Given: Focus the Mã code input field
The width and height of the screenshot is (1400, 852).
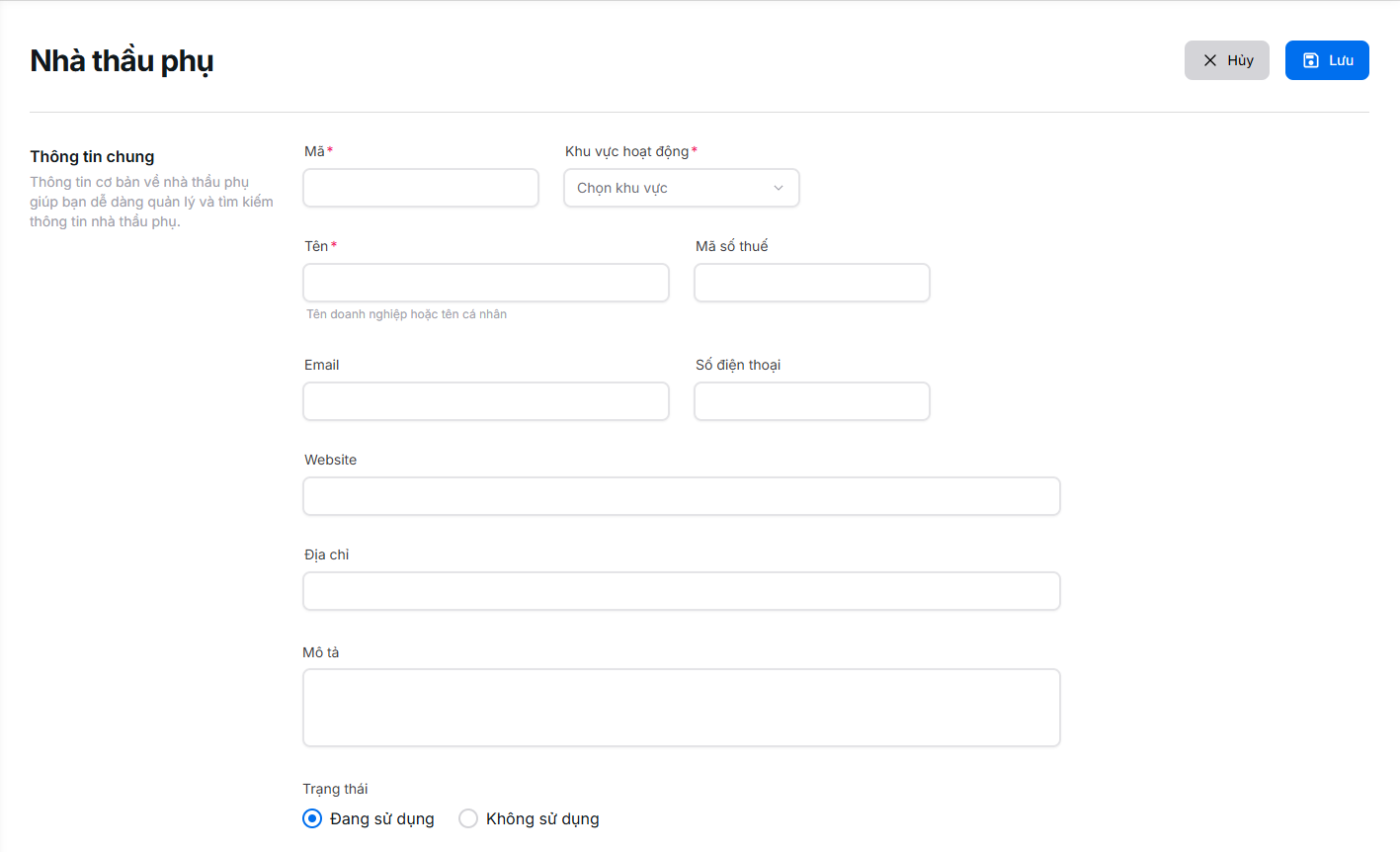Looking at the screenshot, I should (x=421, y=188).
